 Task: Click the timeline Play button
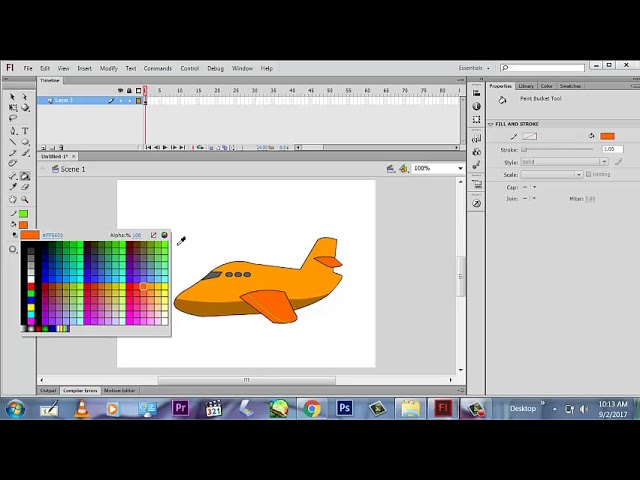[165, 147]
